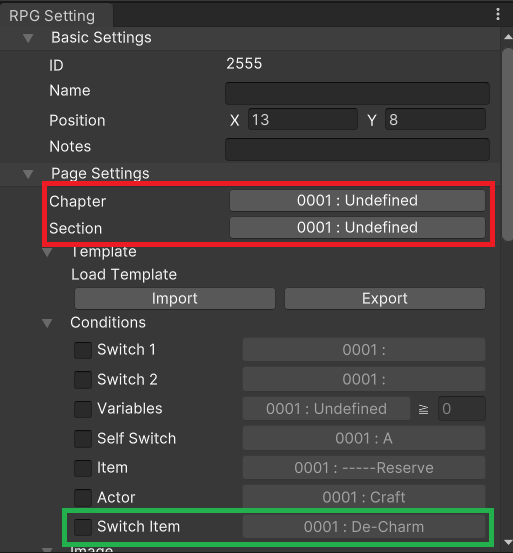The height and width of the screenshot is (553, 513).
Task: Collapse the Template foldout triangle
Action: (x=47, y=252)
